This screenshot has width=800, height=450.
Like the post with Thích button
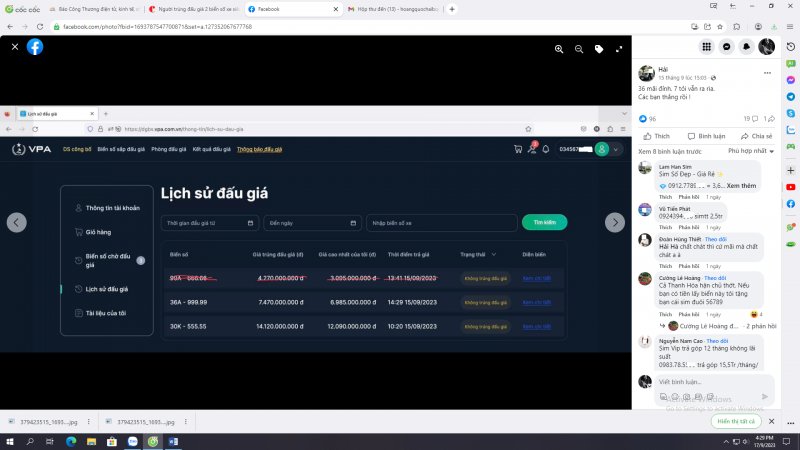click(x=657, y=136)
